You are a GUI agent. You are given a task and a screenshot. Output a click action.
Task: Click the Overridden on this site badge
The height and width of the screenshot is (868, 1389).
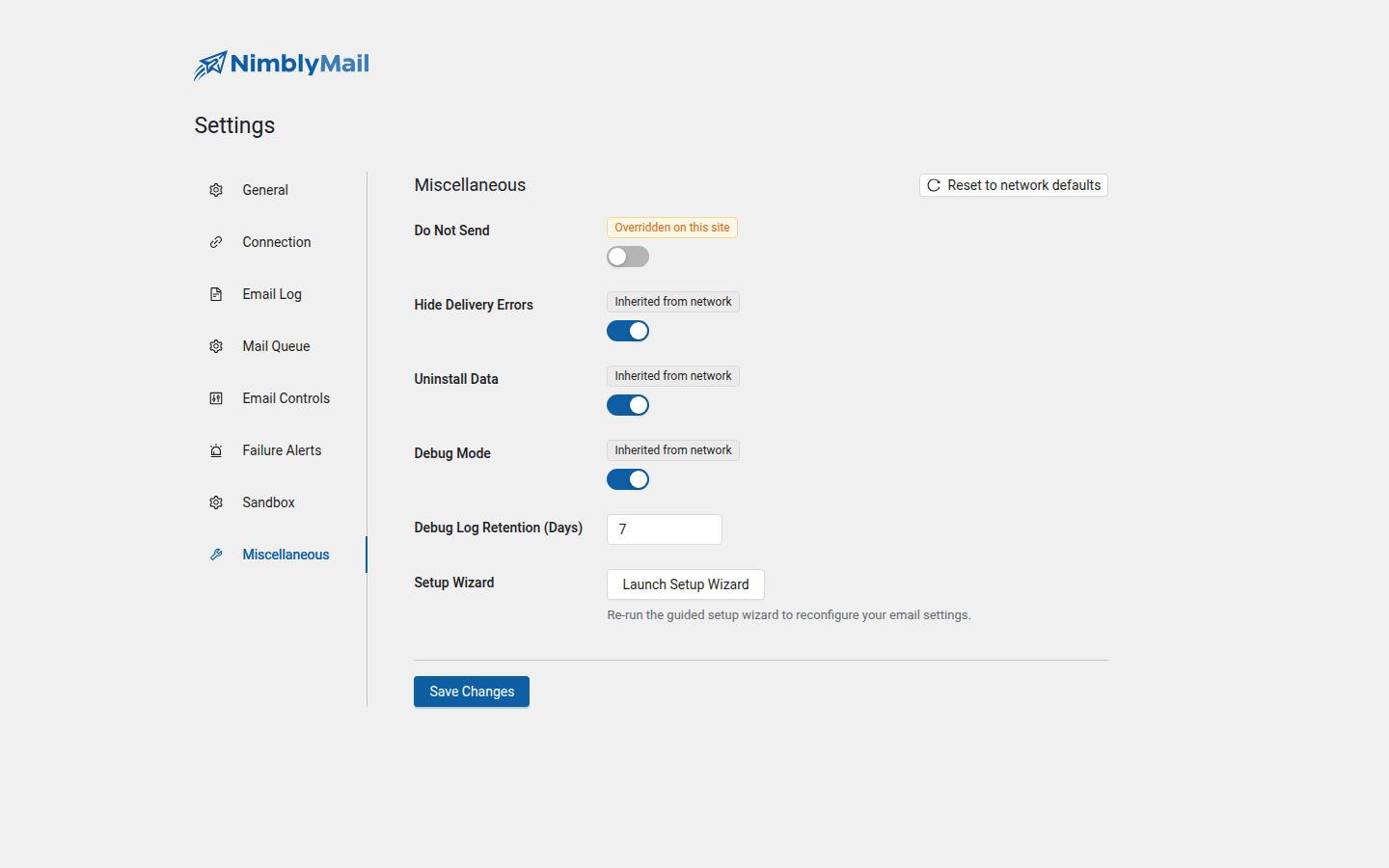[672, 228]
